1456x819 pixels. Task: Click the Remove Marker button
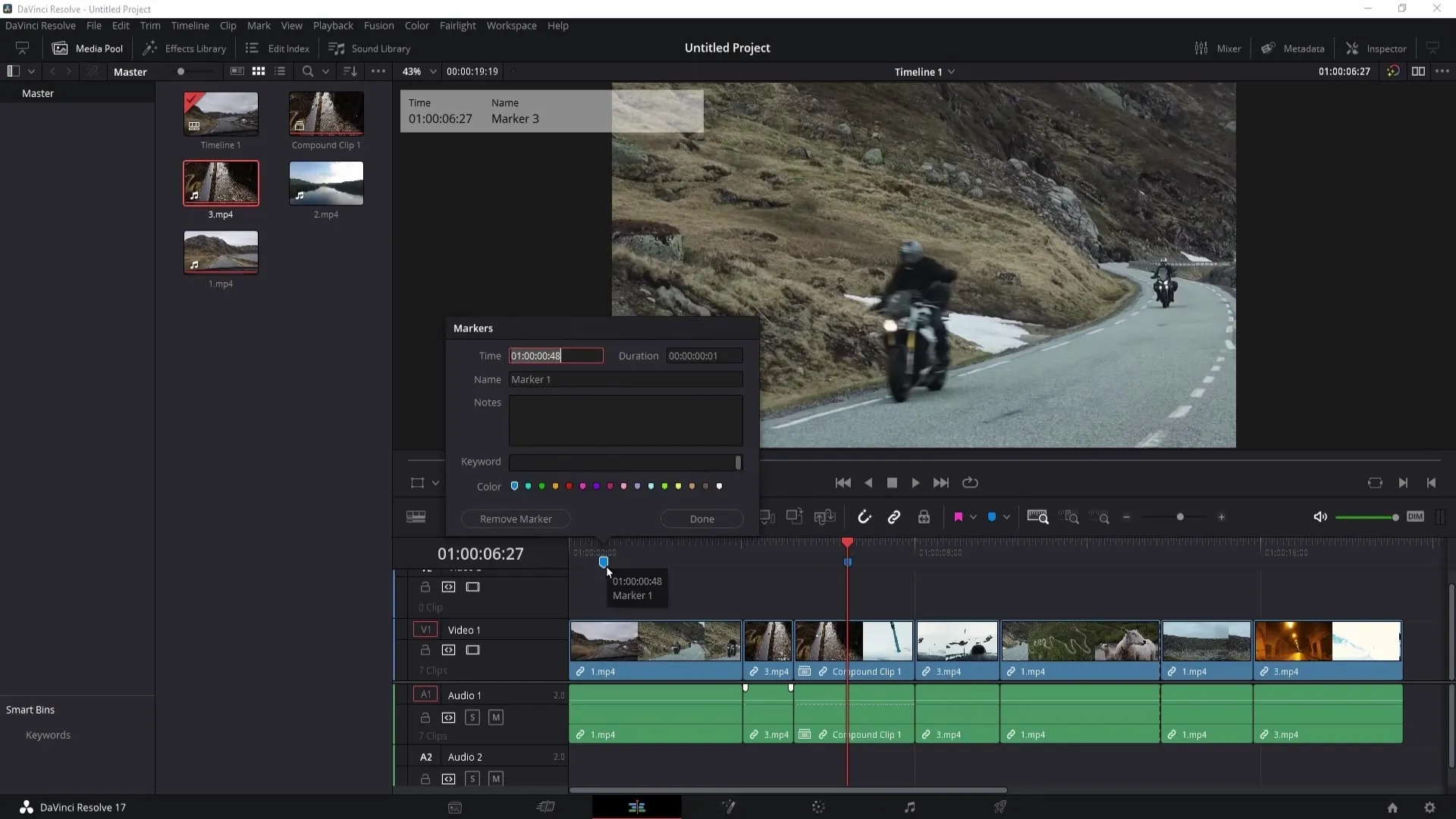point(516,519)
